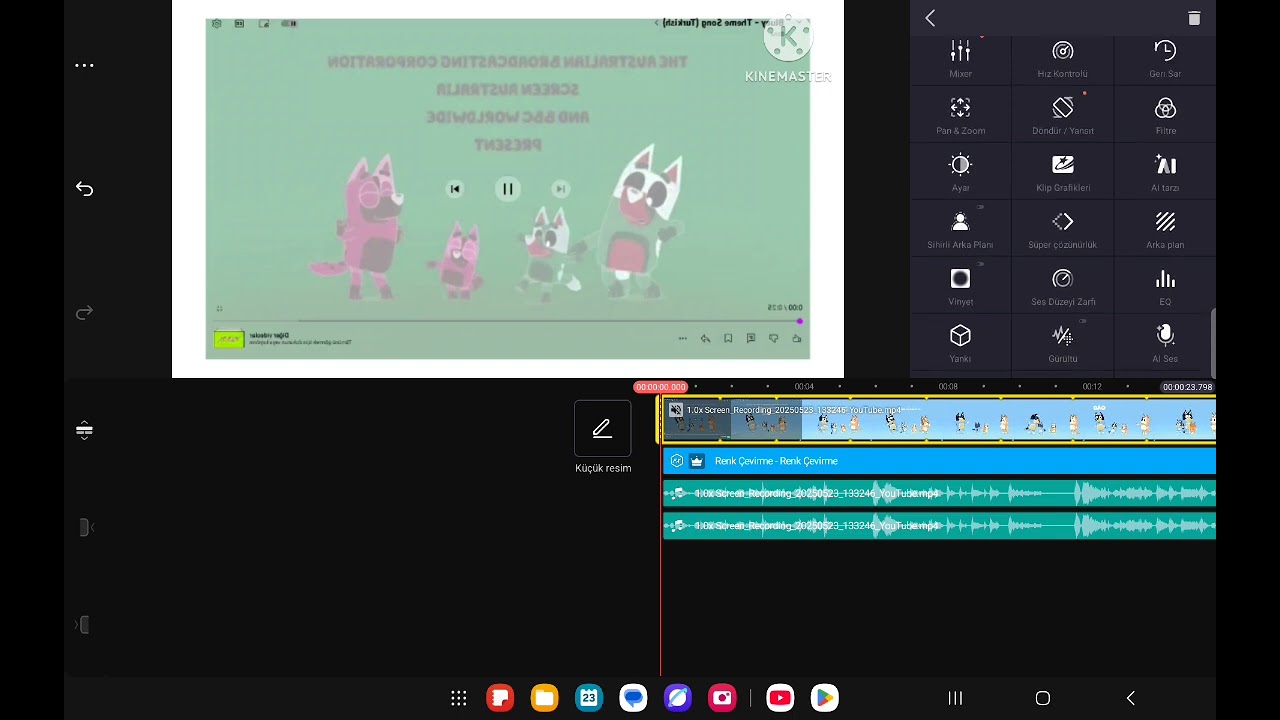Click the tools panel scrollbar

1214,343
